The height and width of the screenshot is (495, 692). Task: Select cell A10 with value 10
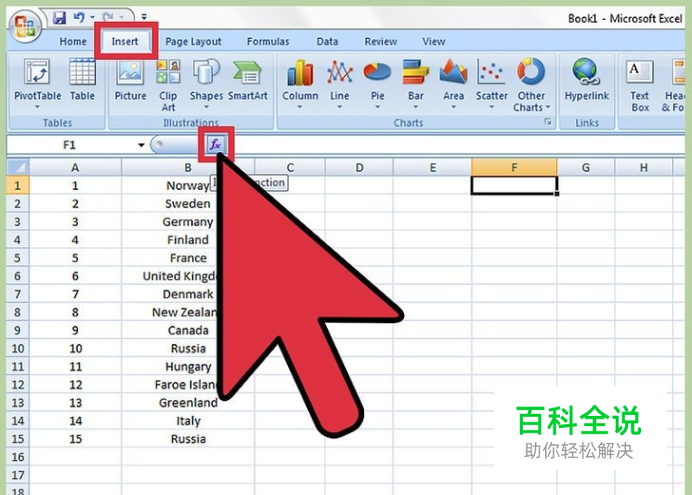(75, 348)
